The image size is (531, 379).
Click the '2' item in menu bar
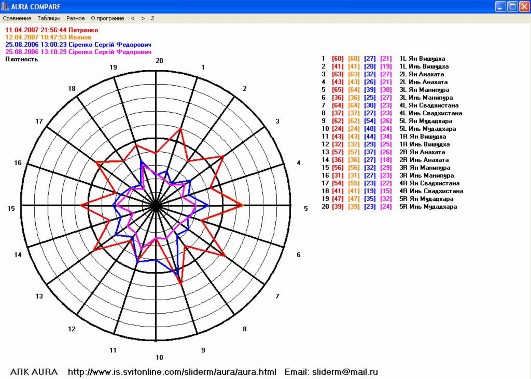coord(152,18)
